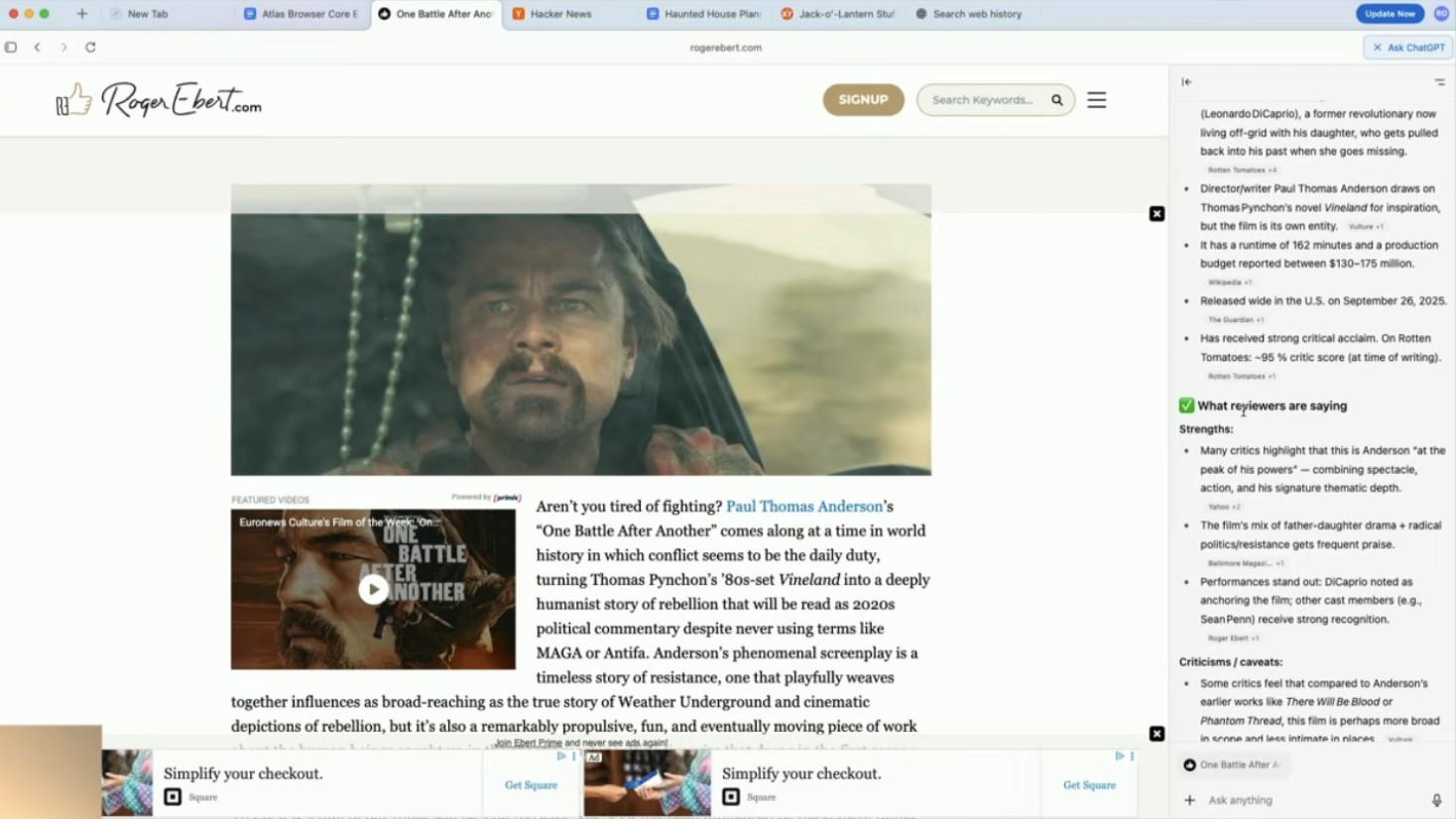The height and width of the screenshot is (819, 1456).
Task: Click the SIGNUP button
Action: [x=863, y=100]
